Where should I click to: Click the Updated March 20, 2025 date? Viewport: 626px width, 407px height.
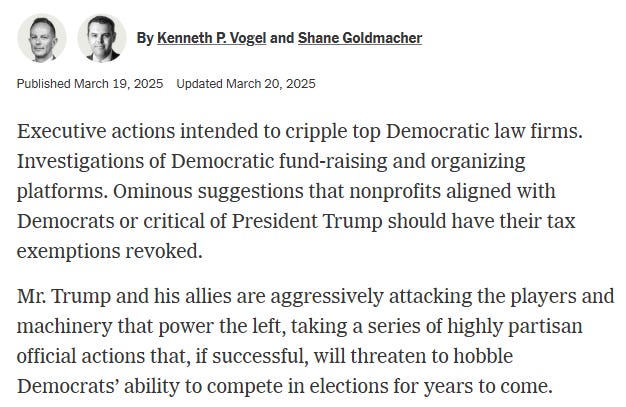coord(246,84)
